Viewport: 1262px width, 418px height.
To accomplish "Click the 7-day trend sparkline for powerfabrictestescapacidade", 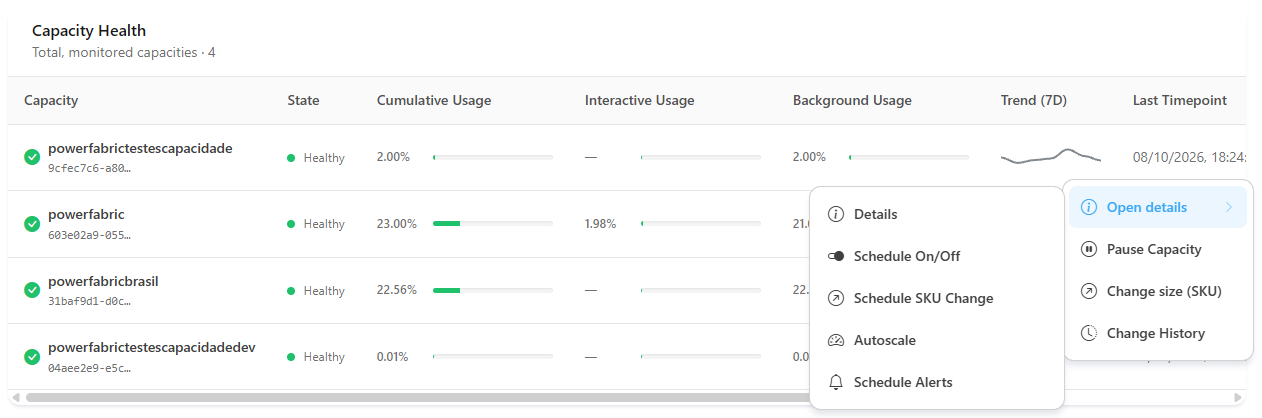I will 1051,156.
